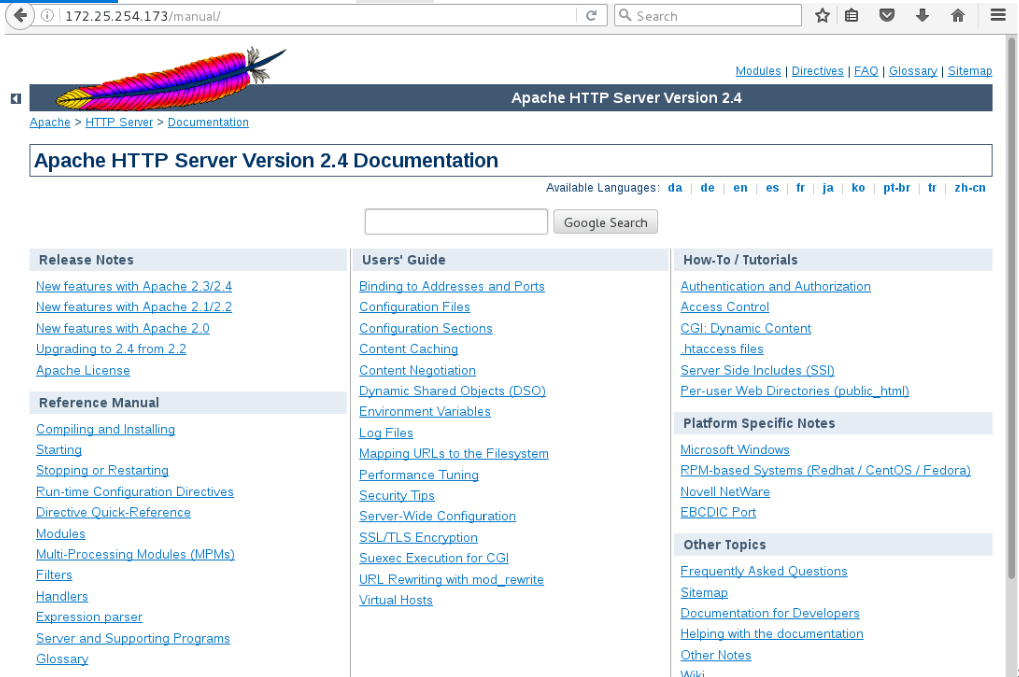Open Modules link in top navigation
The image size is (1019, 677).
coord(758,71)
